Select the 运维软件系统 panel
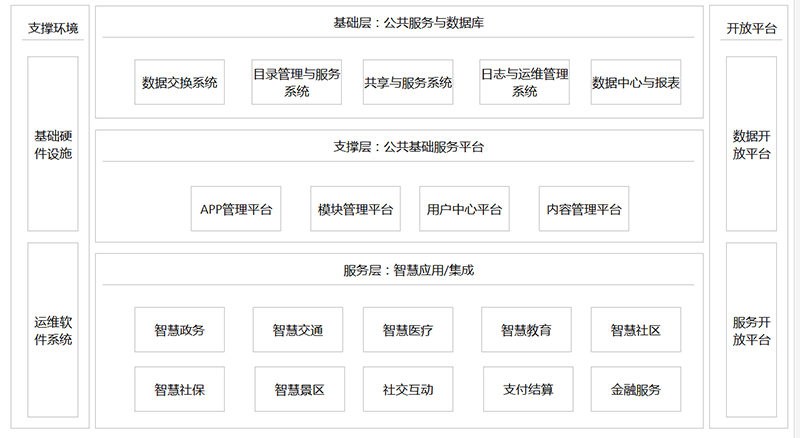 point(53,330)
